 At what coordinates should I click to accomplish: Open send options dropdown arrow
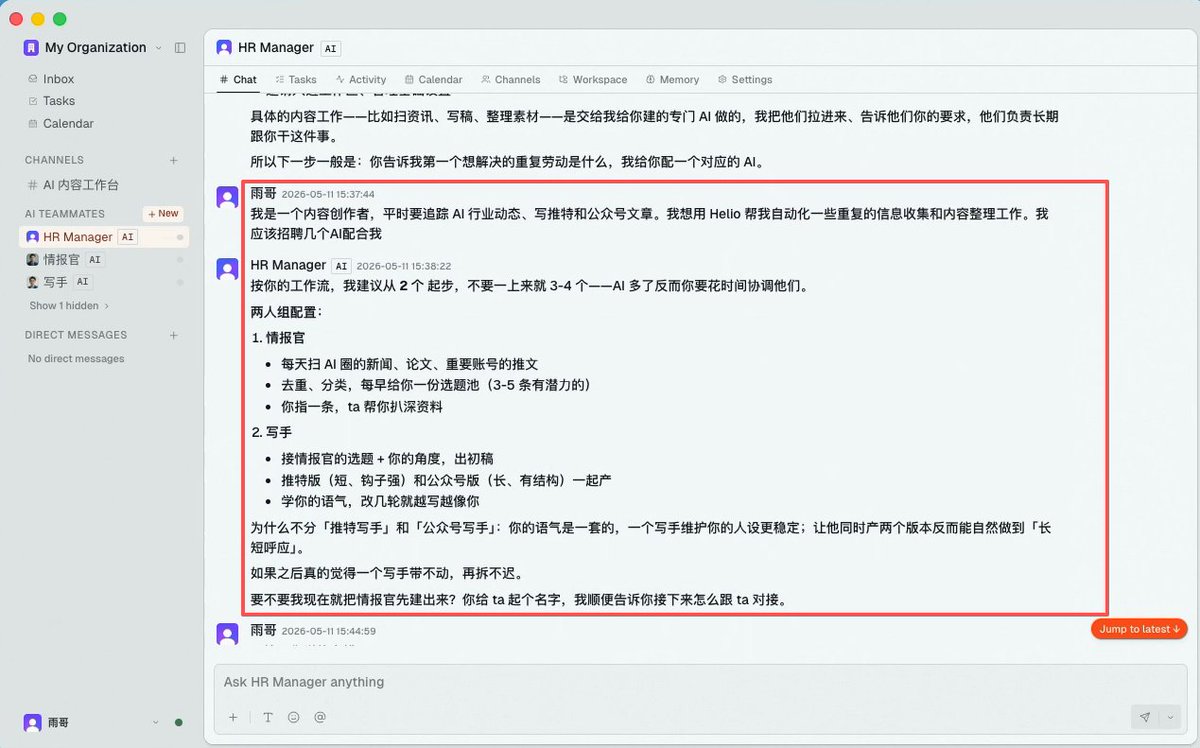click(x=1170, y=717)
